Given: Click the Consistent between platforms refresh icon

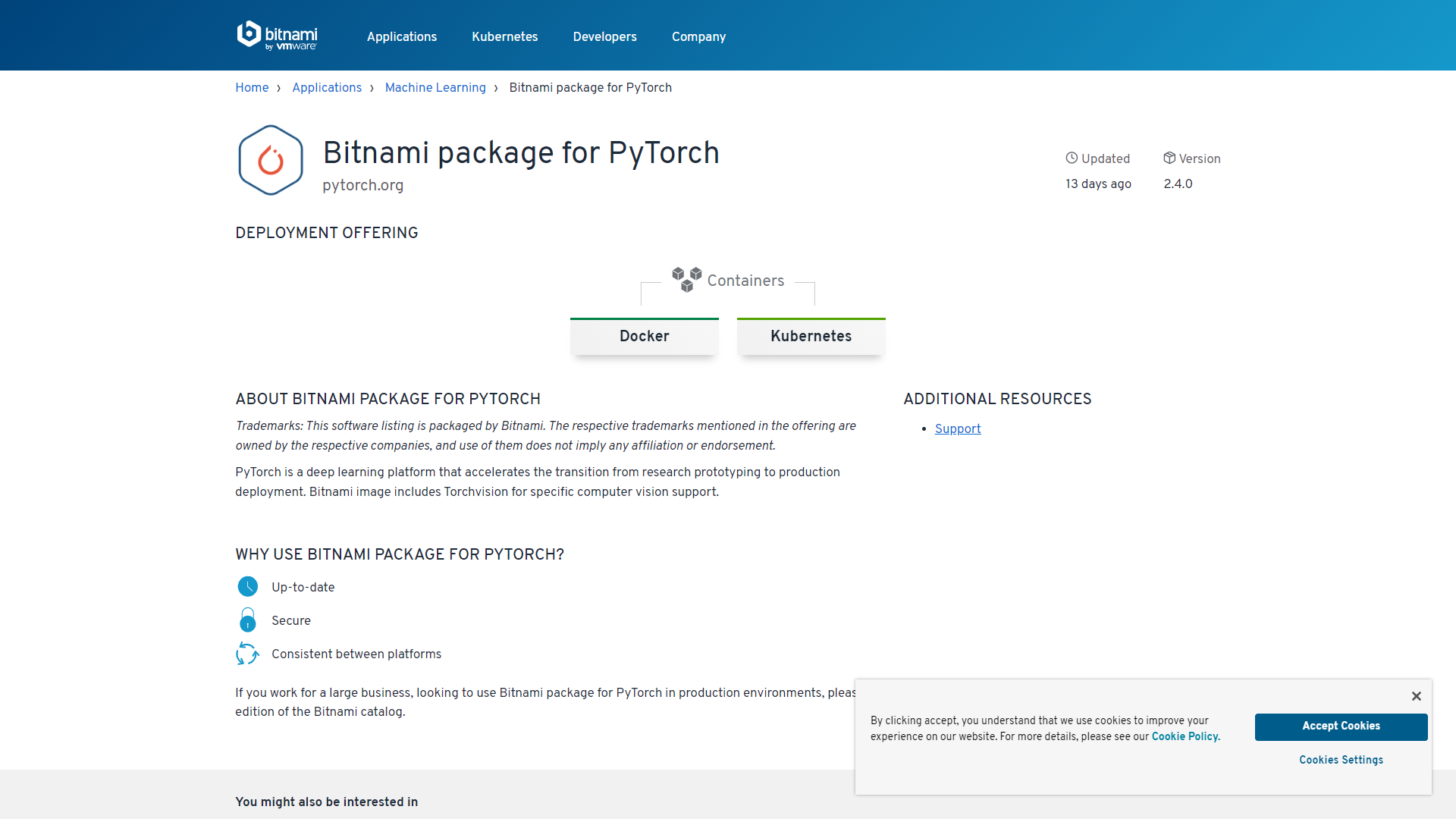Looking at the screenshot, I should click(x=247, y=653).
